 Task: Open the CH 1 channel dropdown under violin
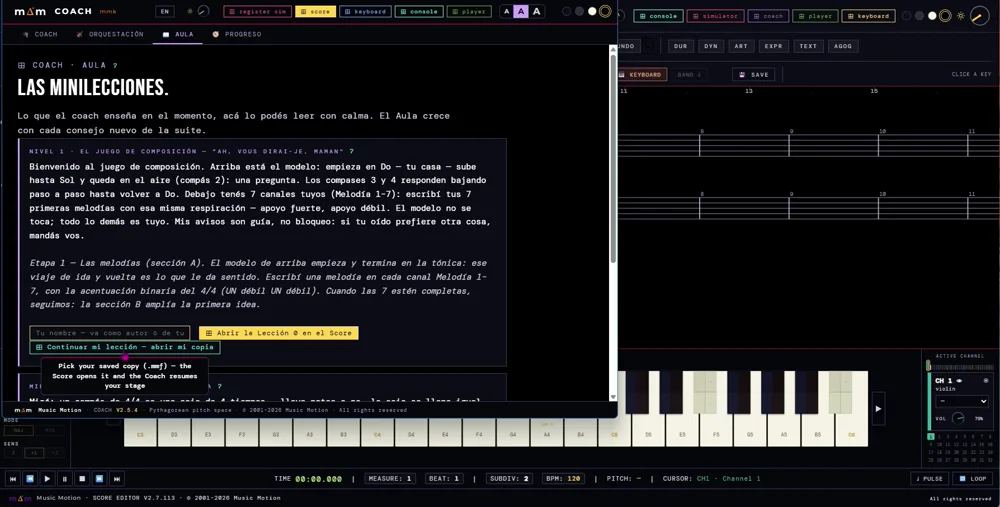point(962,401)
